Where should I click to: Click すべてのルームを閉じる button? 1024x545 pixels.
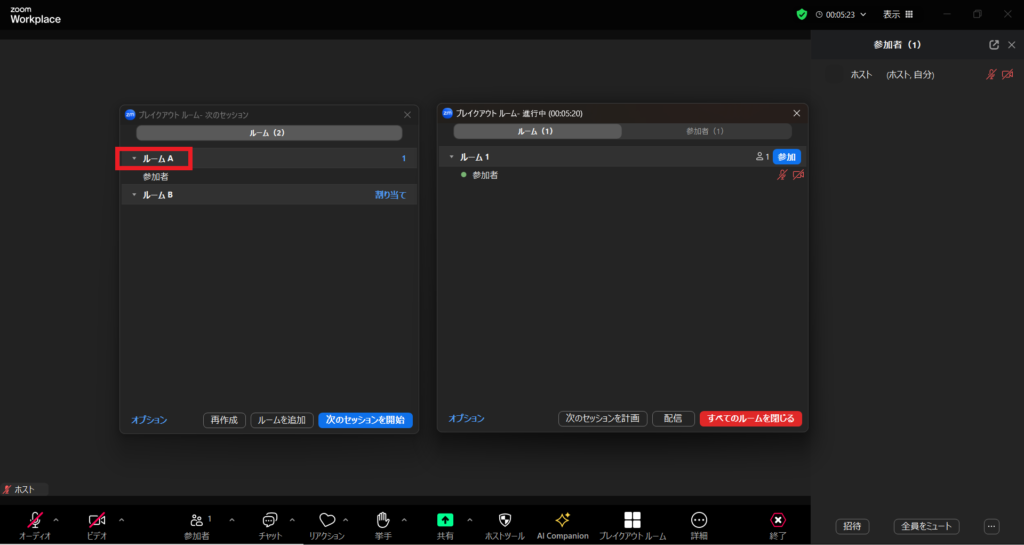[750, 419]
